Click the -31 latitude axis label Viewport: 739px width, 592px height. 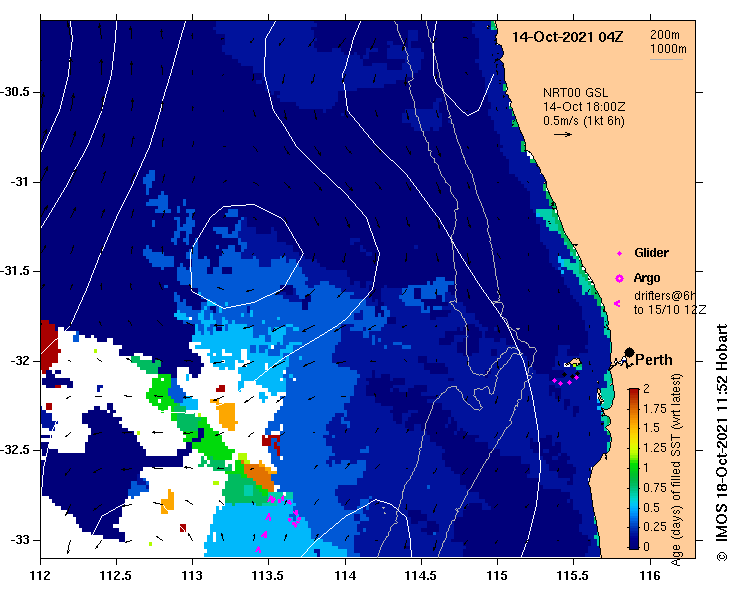click(x=19, y=181)
